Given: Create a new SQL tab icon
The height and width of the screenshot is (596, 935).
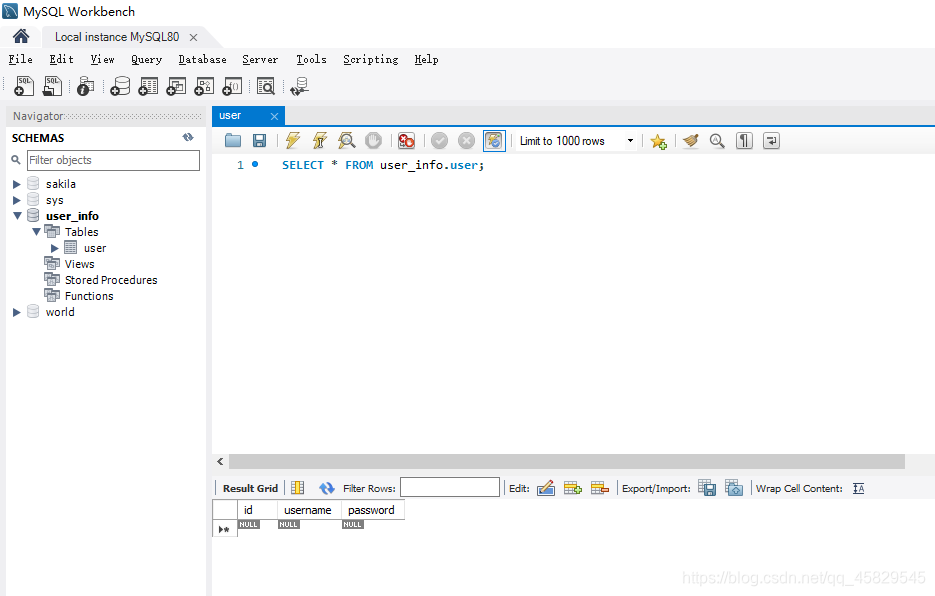Looking at the screenshot, I should [24, 87].
